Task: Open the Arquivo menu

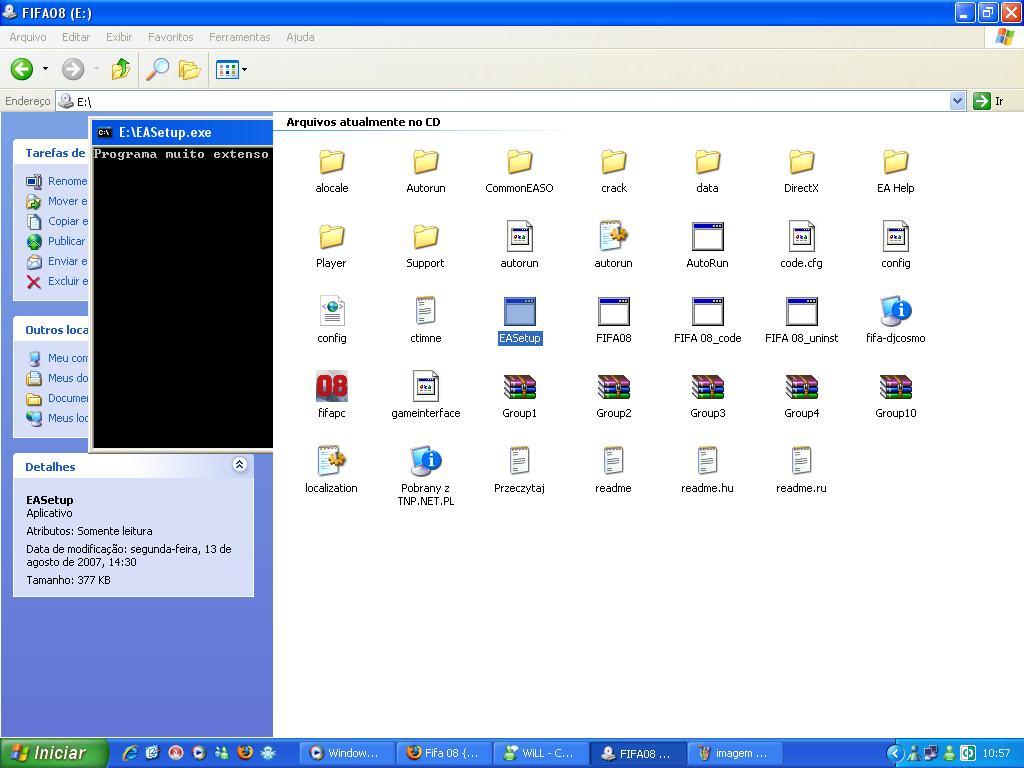Action: tap(27, 37)
